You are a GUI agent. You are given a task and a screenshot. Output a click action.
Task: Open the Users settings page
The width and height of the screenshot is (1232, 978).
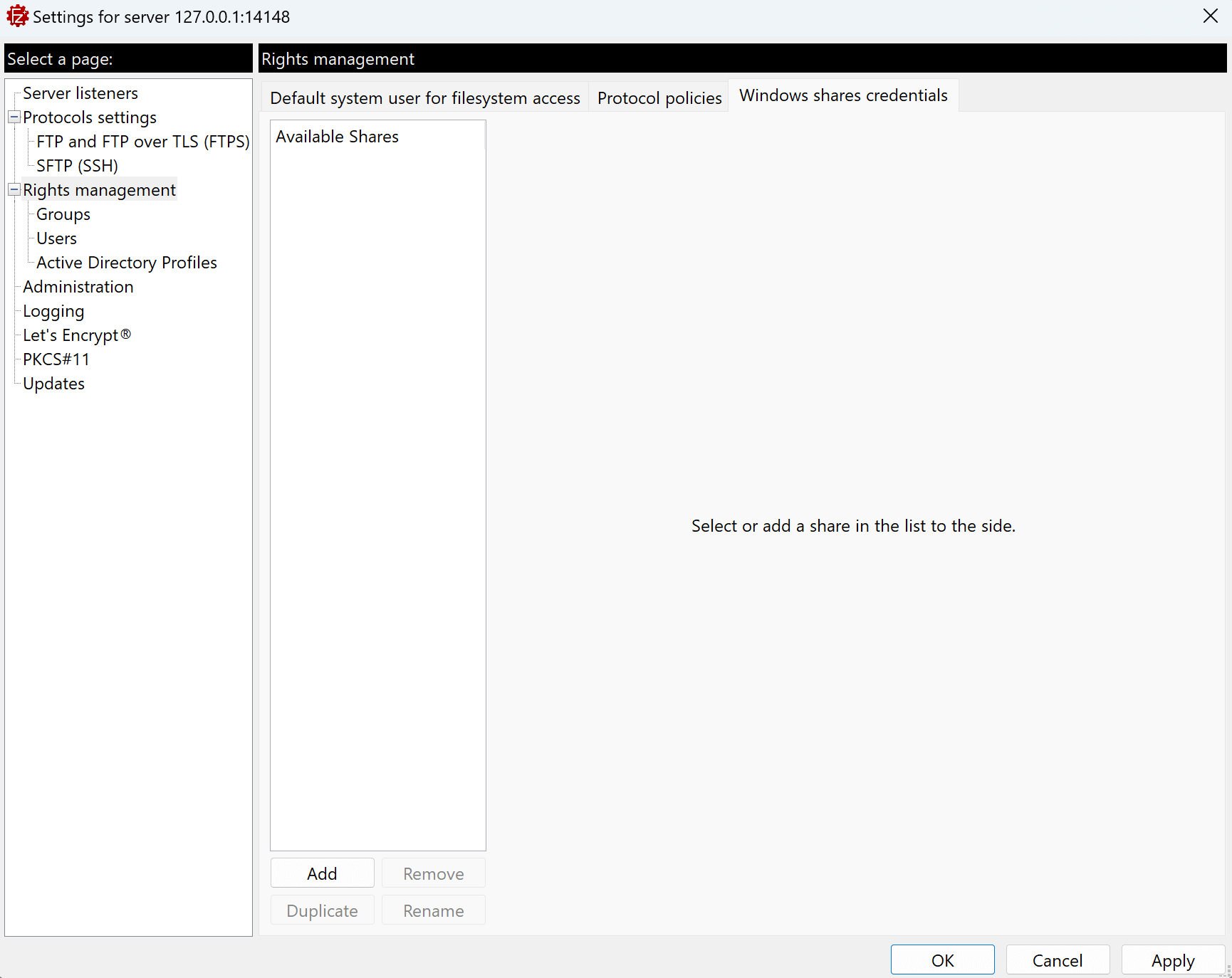pos(56,238)
